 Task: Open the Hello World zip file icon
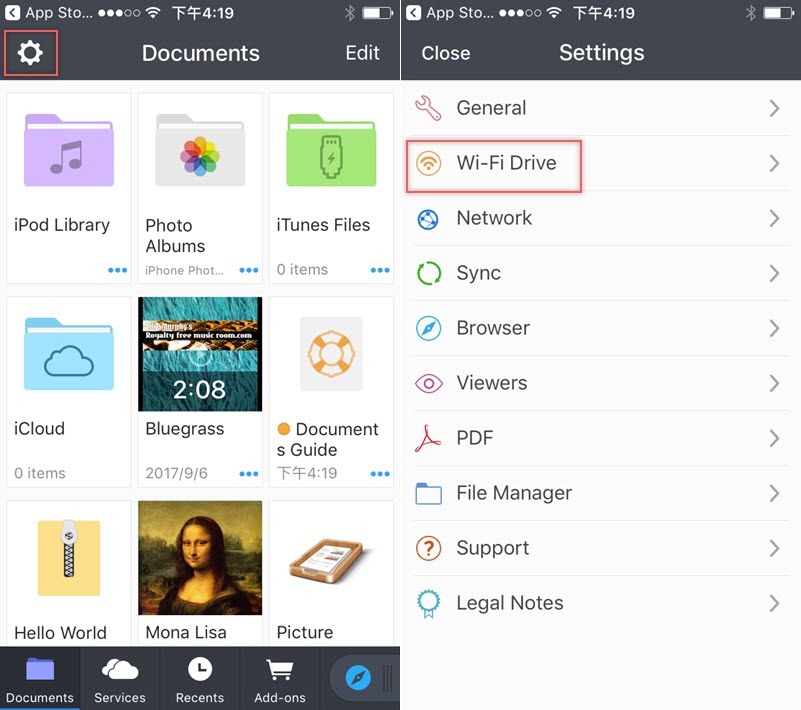tap(68, 557)
